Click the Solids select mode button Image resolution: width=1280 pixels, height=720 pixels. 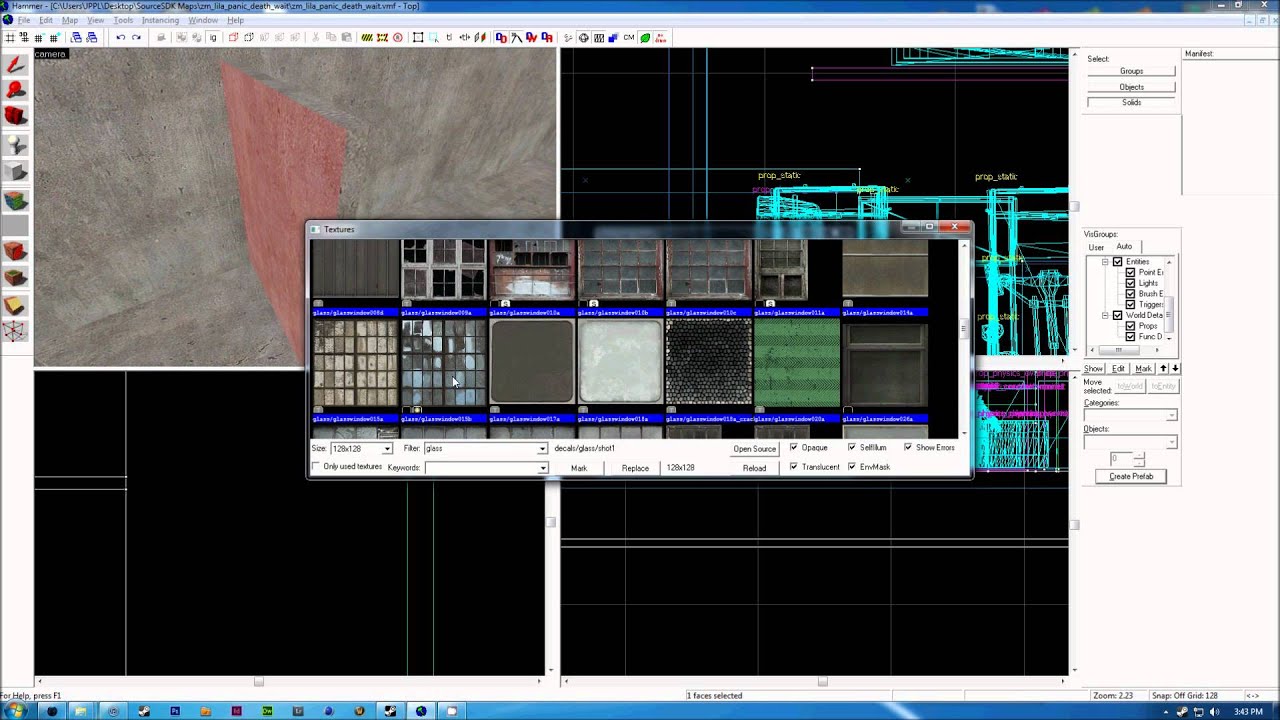click(x=1131, y=102)
